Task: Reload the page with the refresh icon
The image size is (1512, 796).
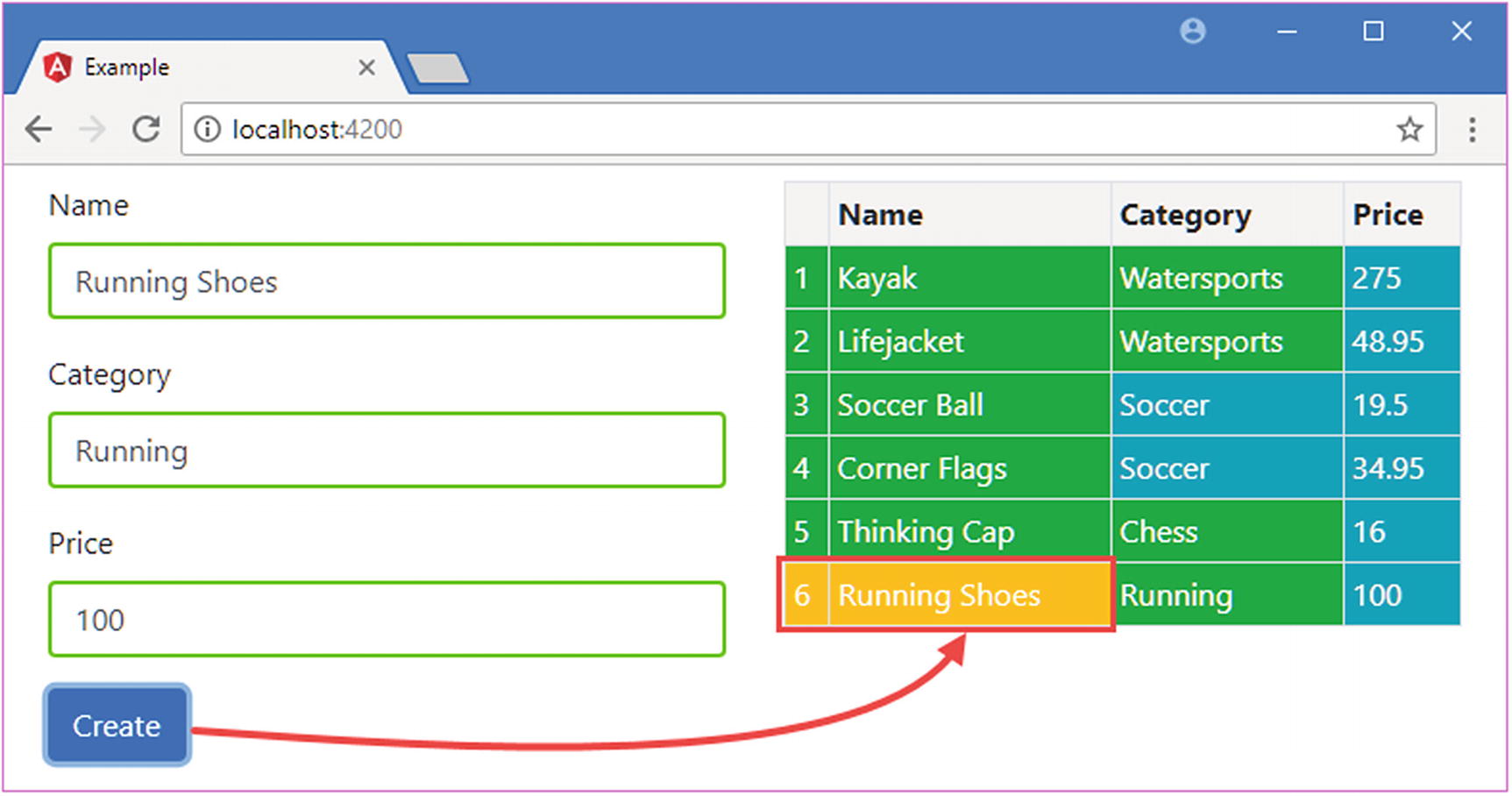Action: click(x=146, y=130)
